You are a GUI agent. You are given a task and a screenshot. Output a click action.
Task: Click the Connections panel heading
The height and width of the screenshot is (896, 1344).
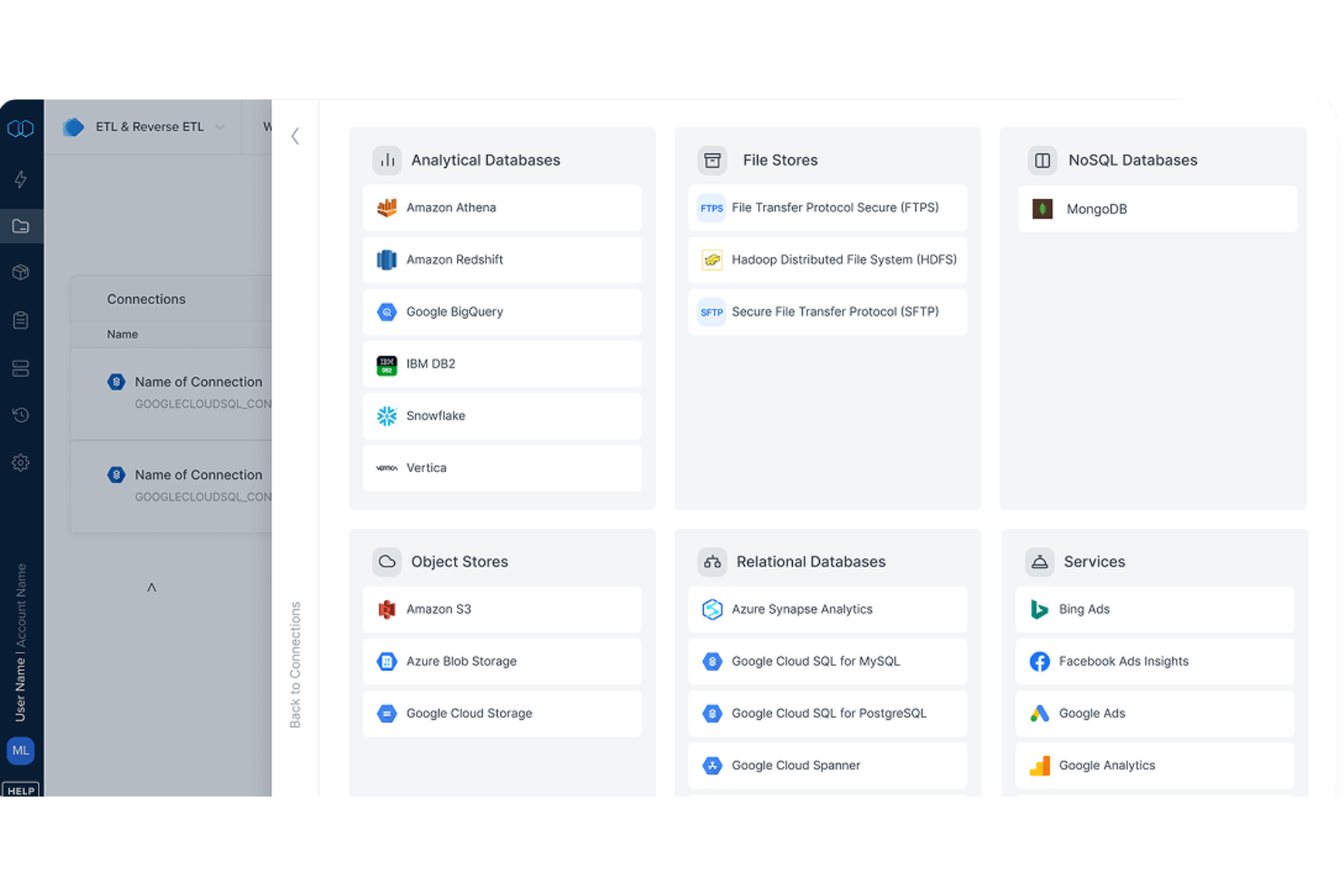[146, 299]
